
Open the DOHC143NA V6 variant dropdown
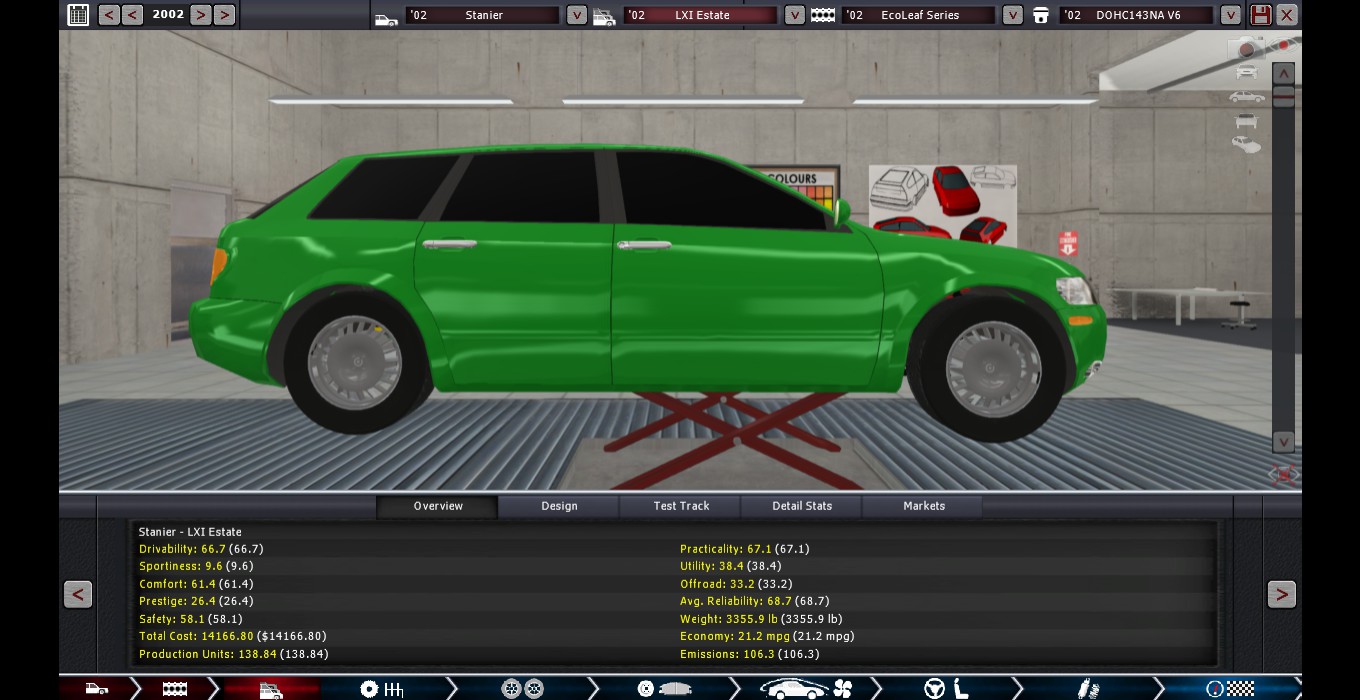pyautogui.click(x=1231, y=15)
